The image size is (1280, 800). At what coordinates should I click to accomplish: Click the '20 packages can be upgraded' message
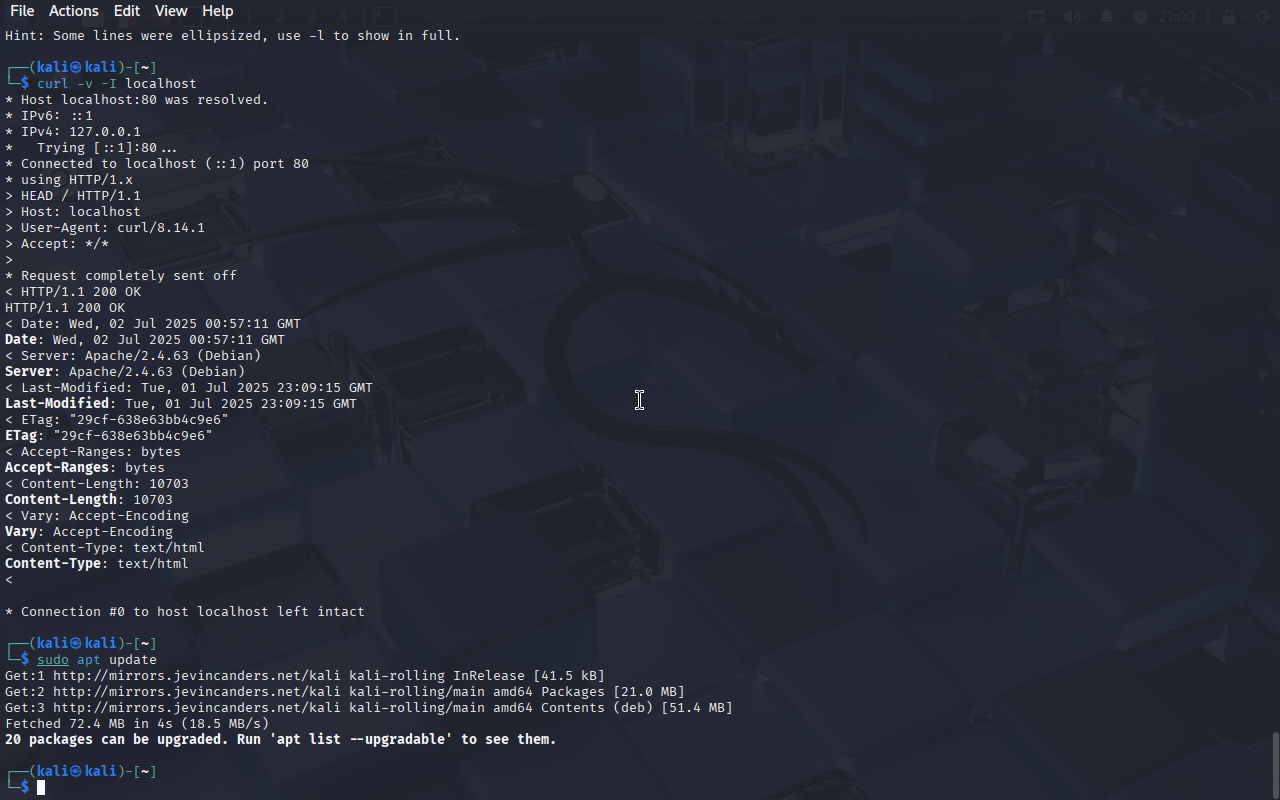tap(281, 740)
